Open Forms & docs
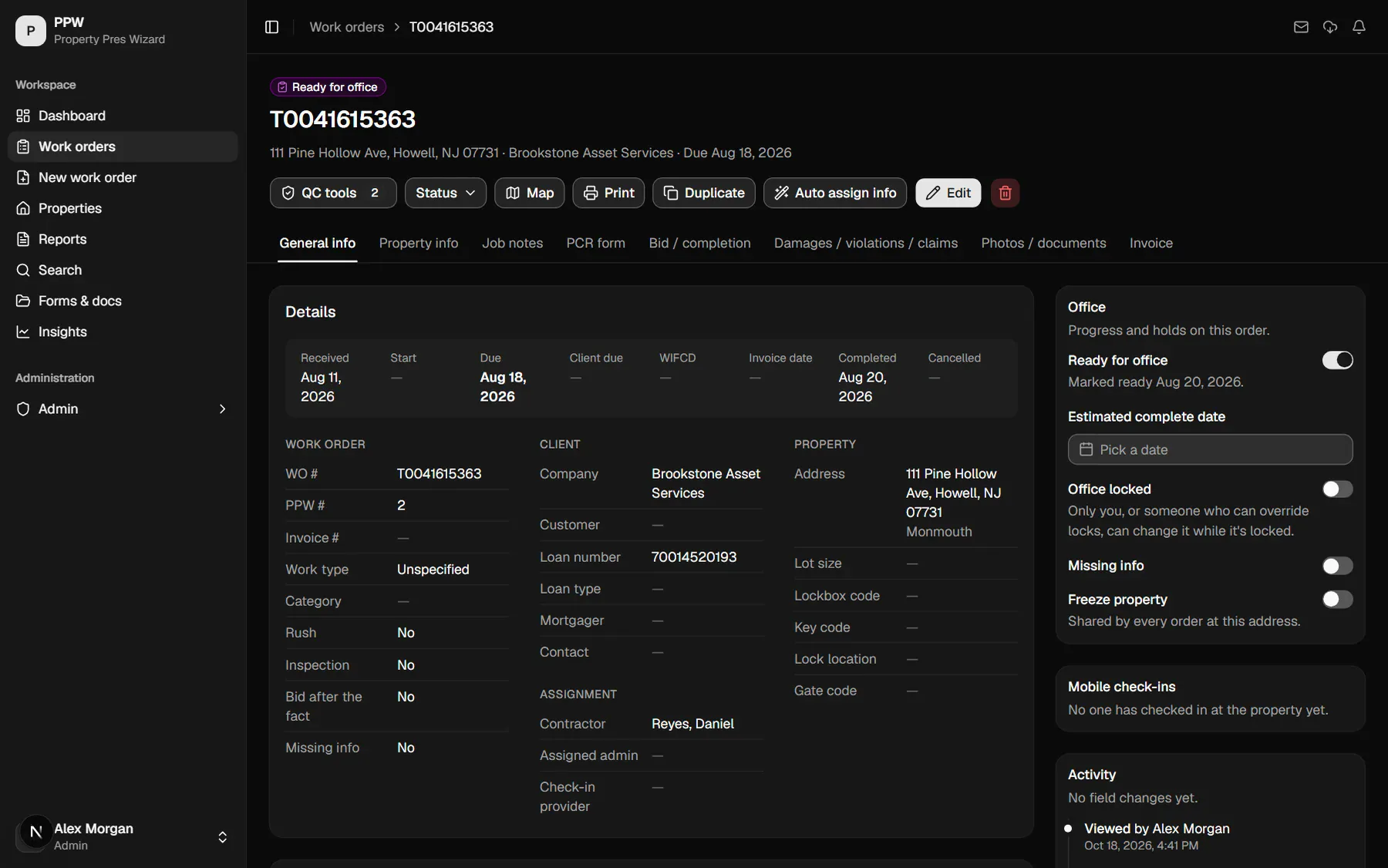1388x868 pixels. click(x=123, y=301)
